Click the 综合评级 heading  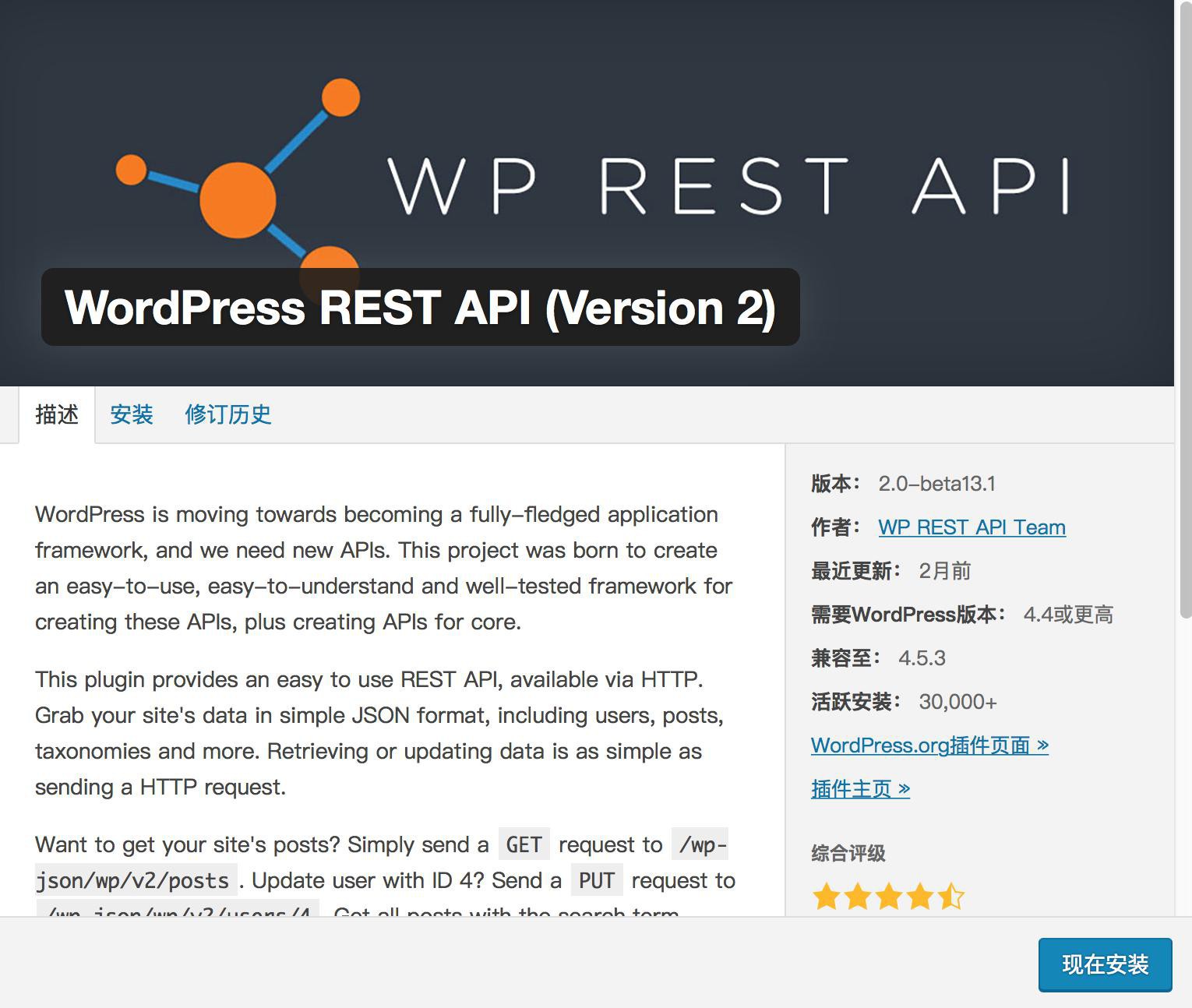pos(848,853)
